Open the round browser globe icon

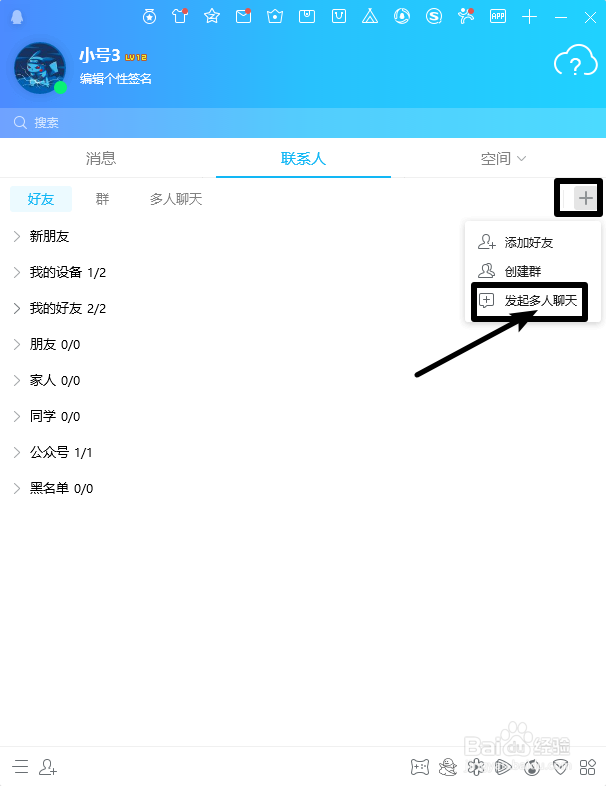tap(401, 17)
